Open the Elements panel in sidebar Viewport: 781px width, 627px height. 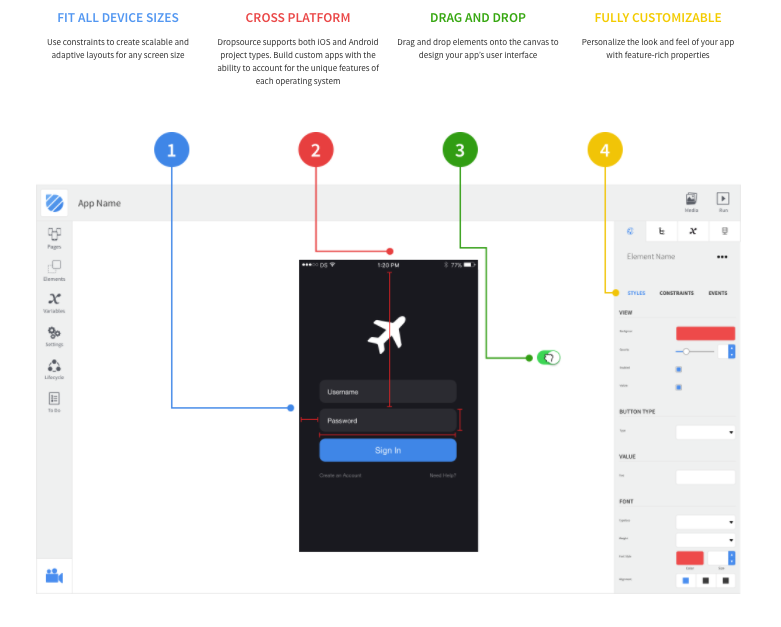click(x=54, y=269)
